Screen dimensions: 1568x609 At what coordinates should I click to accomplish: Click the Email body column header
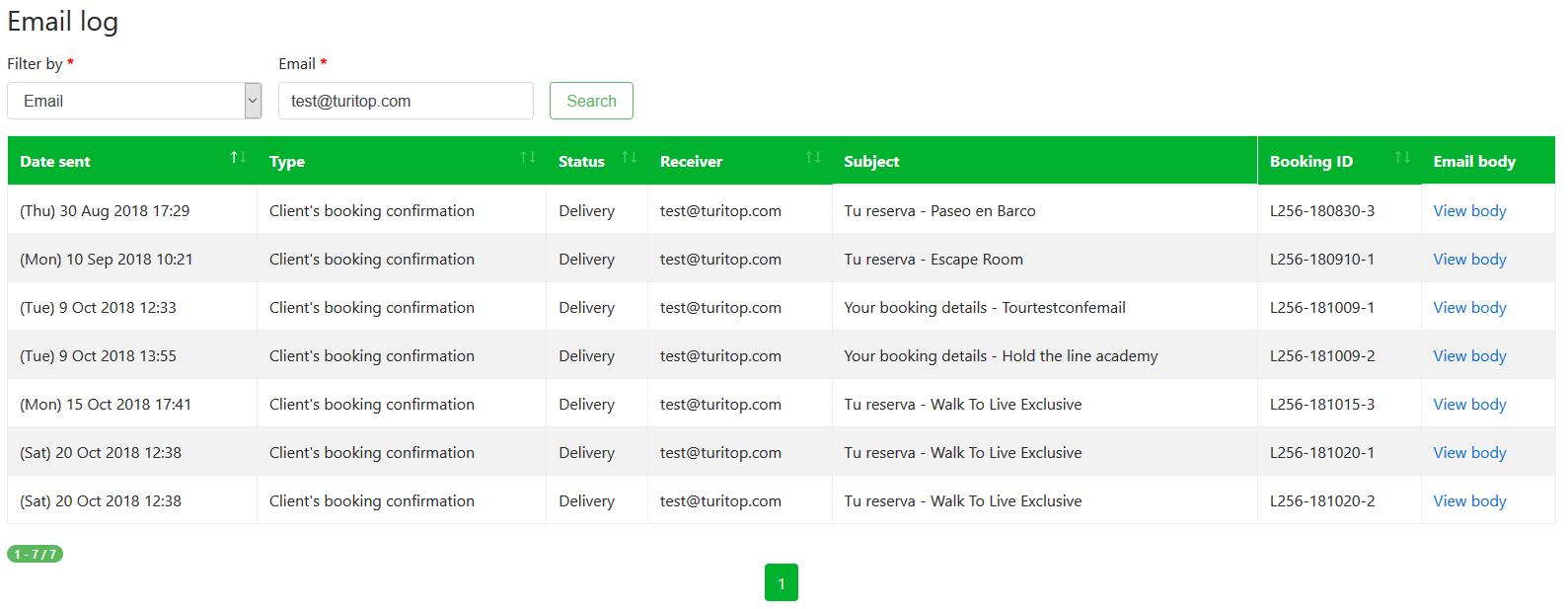[x=1474, y=162]
